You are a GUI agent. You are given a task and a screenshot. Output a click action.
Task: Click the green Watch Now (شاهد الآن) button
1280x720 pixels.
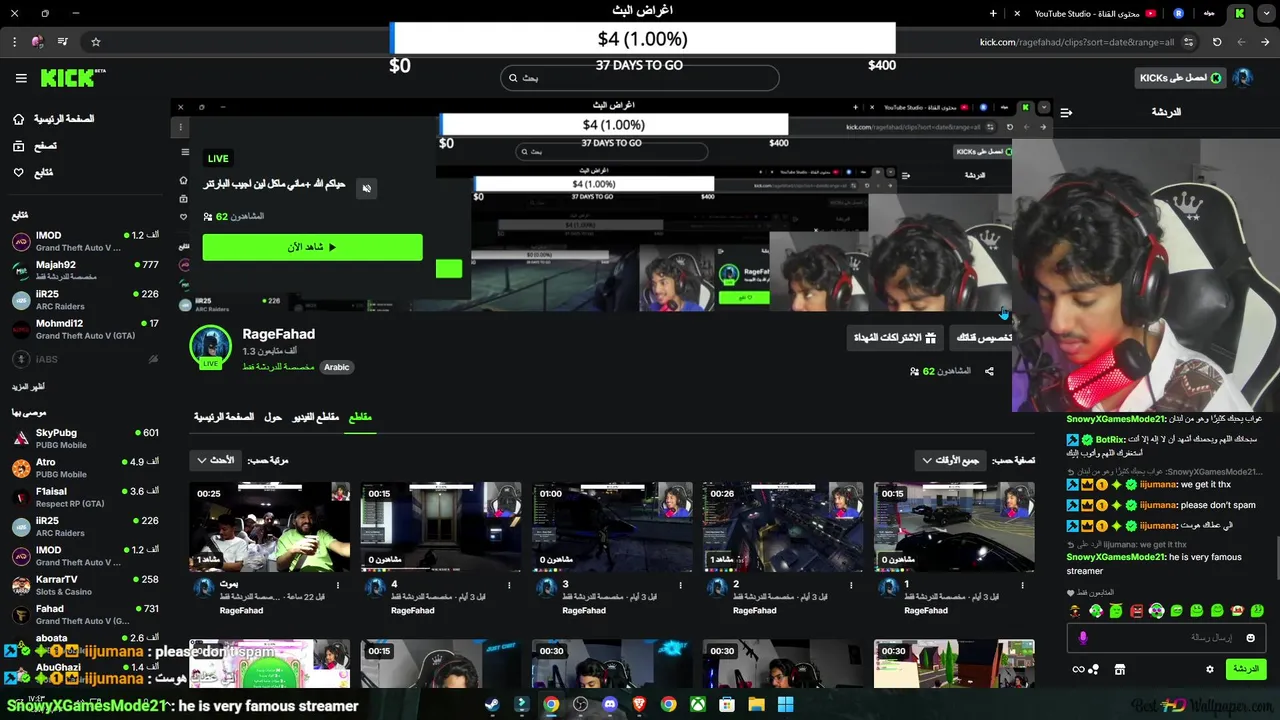pos(312,247)
